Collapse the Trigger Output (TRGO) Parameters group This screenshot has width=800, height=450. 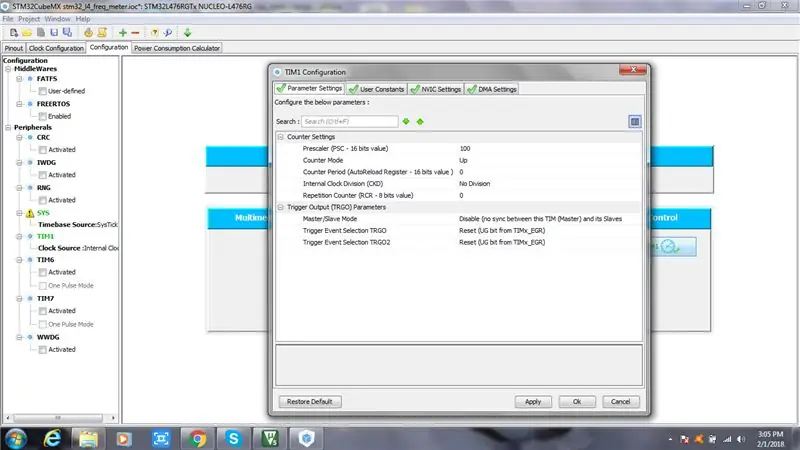click(x=281, y=207)
